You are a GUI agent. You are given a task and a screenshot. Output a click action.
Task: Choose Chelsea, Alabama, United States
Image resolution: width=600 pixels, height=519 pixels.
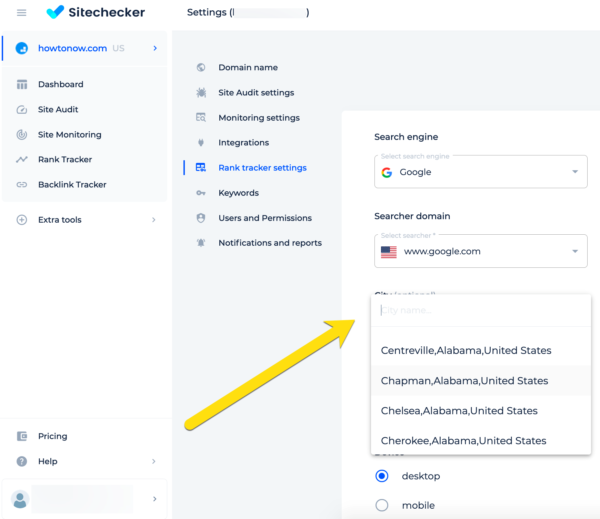tap(481, 411)
